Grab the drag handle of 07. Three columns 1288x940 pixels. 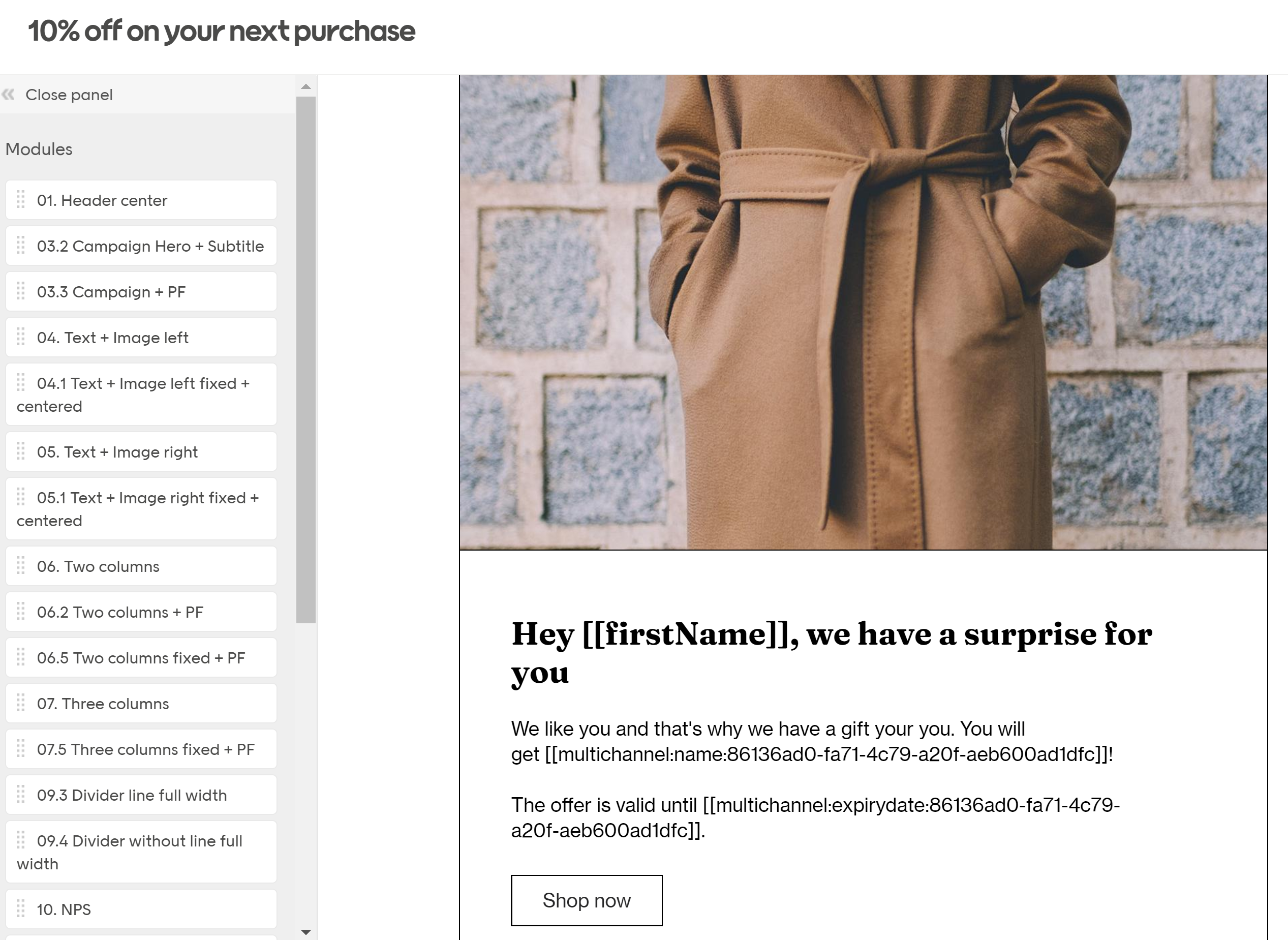coord(22,703)
